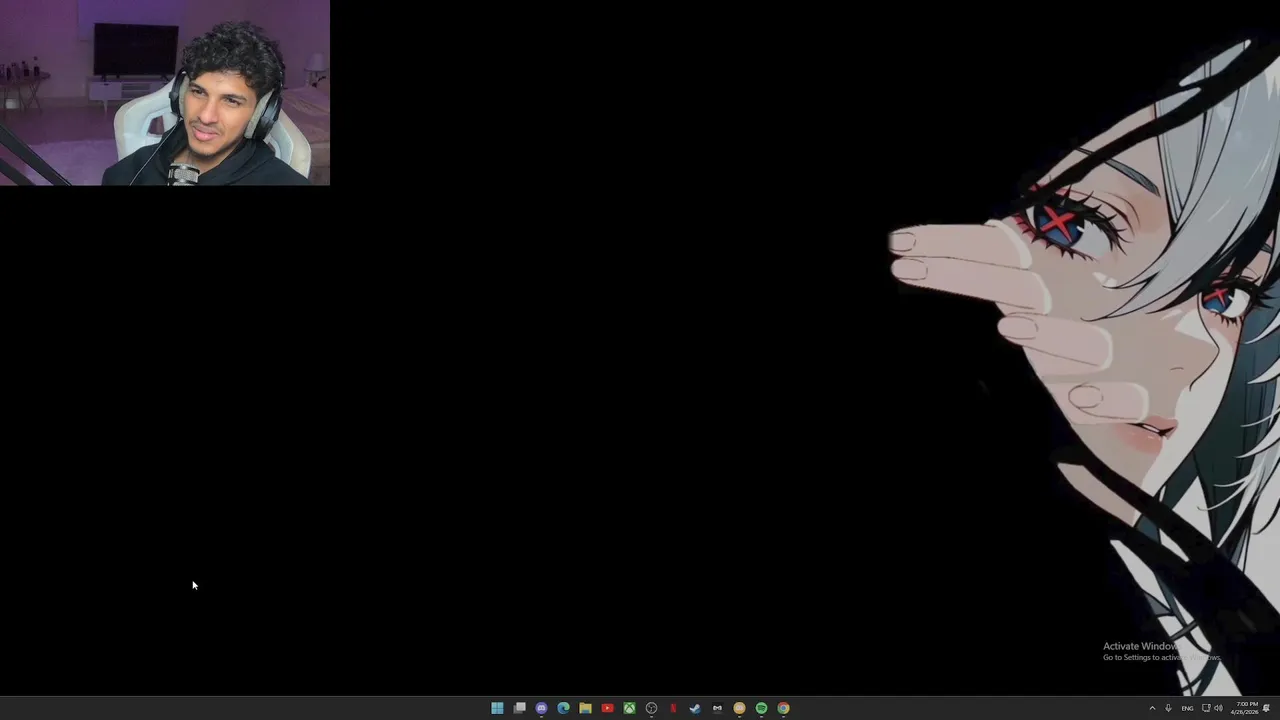This screenshot has height=720, width=1280.
Task: Open the notification center bell icon
Action: point(1266,708)
